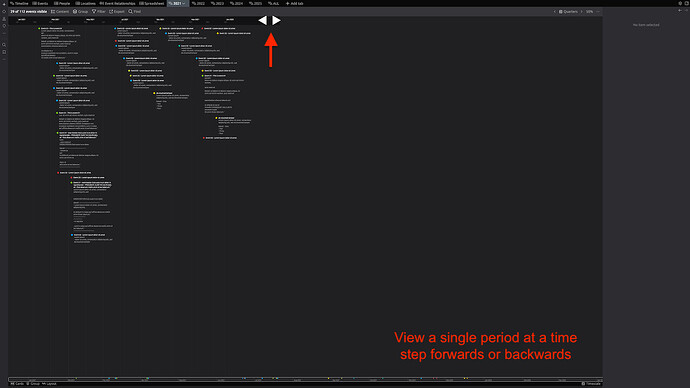Click the rightmost icon in top bar
This screenshot has height=388, width=690.
coord(686,3)
